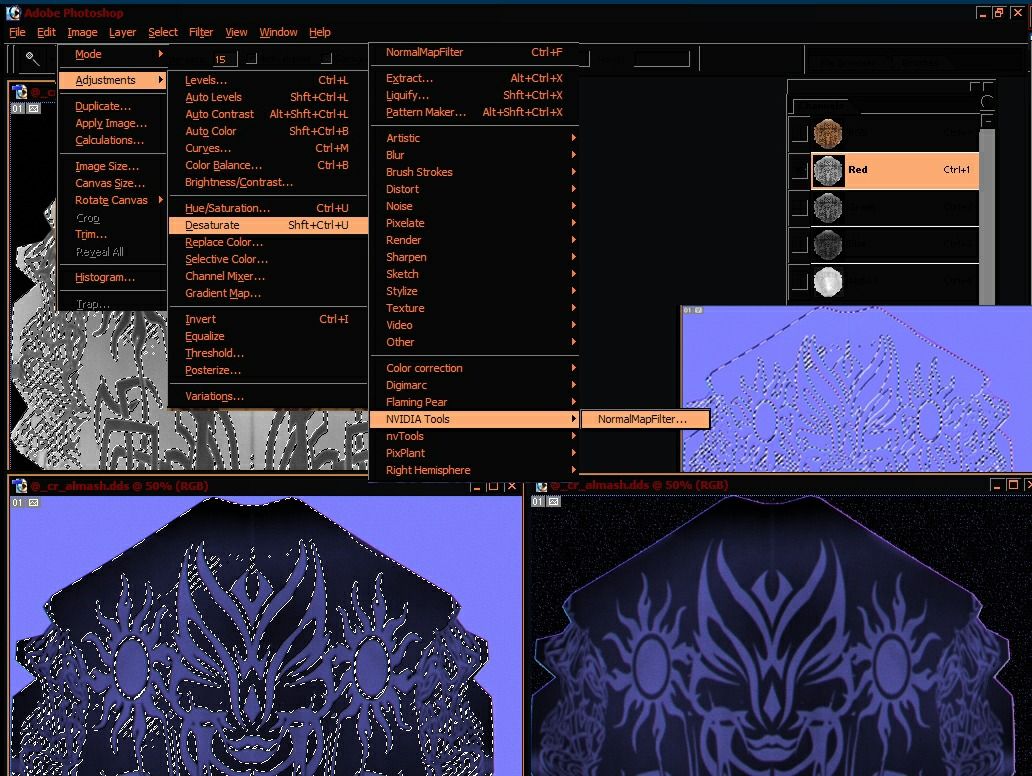Expand the Distort filter submenu
Image resolution: width=1032 pixels, height=776 pixels.
(x=474, y=189)
